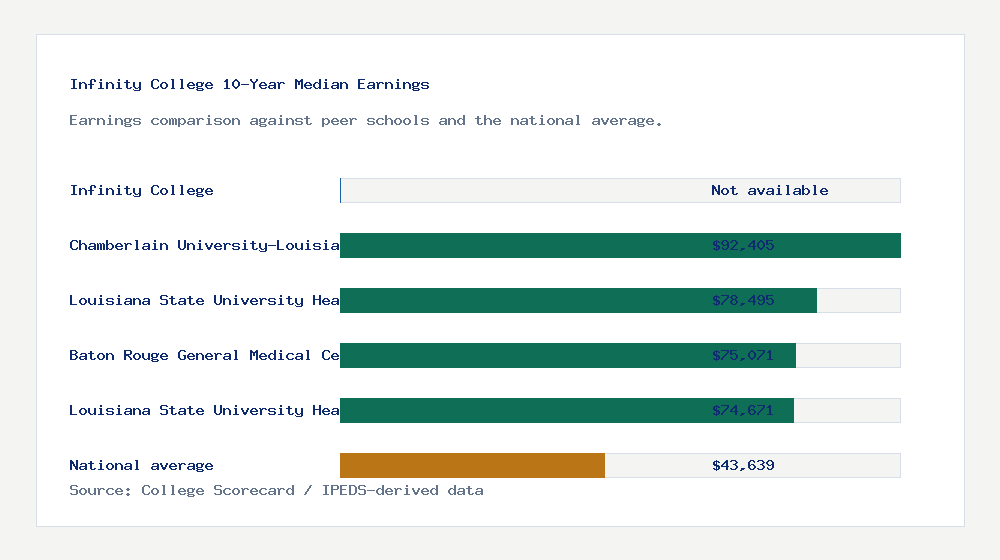Click the orange National average bar
The height and width of the screenshot is (560, 1000).
(x=473, y=466)
